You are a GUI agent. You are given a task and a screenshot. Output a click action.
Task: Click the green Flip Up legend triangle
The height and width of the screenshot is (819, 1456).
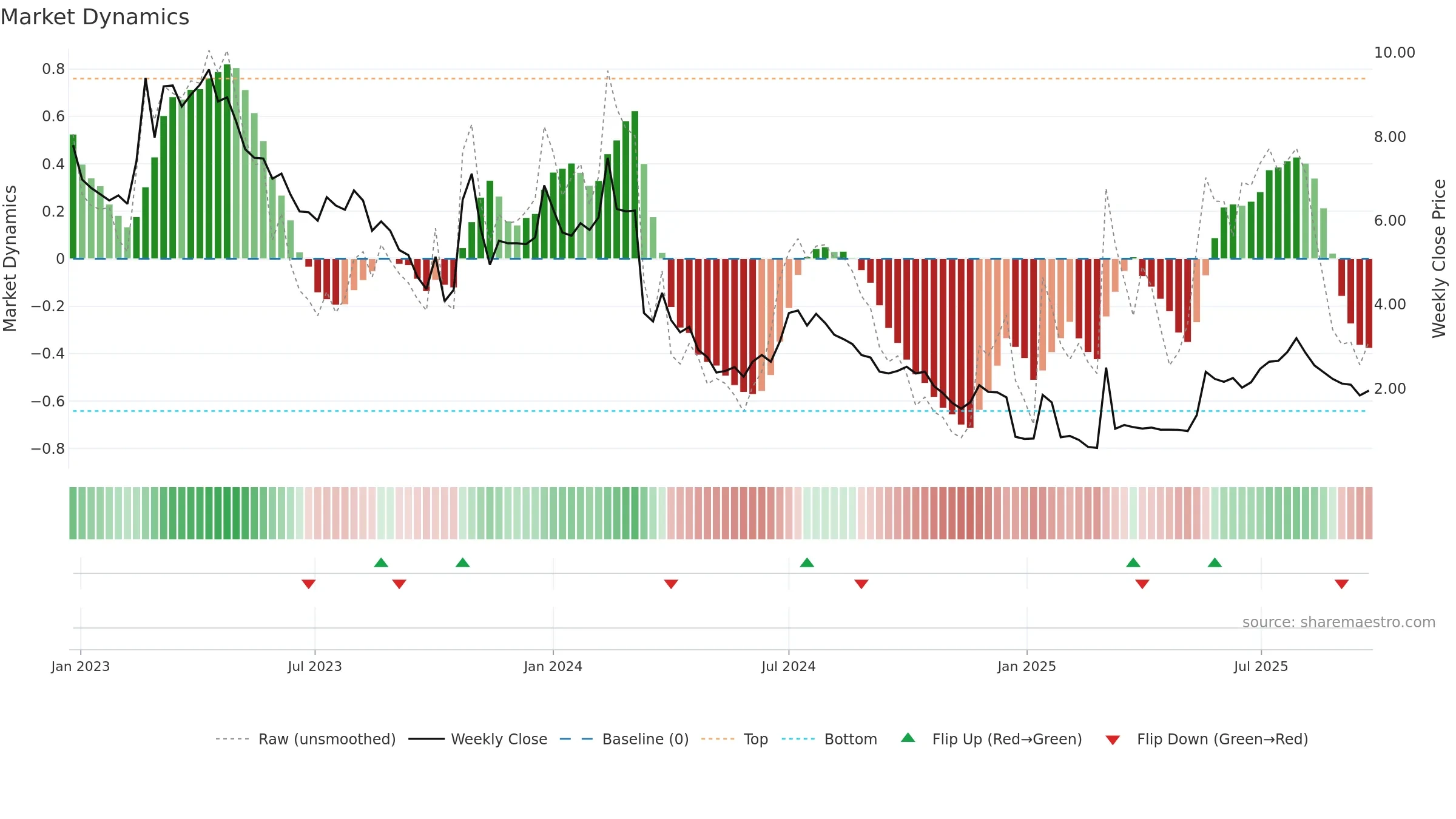click(x=908, y=738)
